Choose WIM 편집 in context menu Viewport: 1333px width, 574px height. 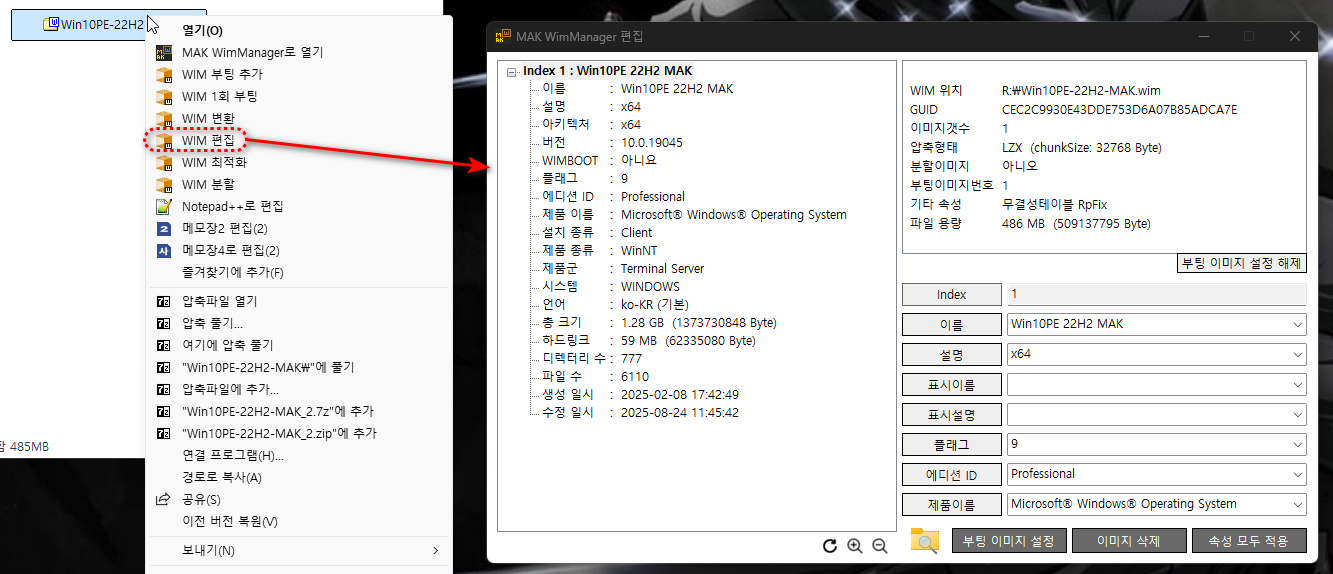click(x=207, y=140)
